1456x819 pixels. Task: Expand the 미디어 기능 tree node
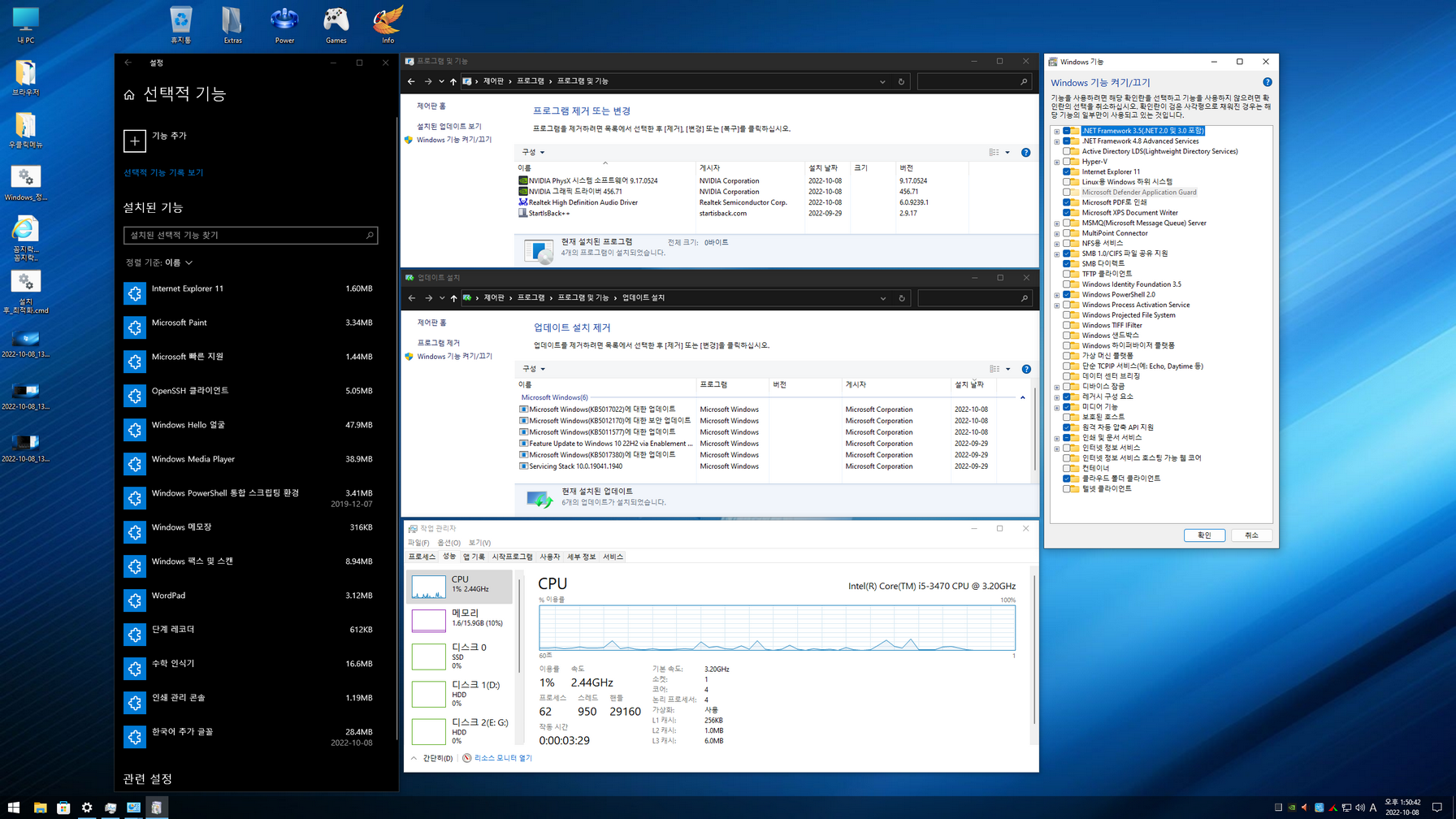[x=1057, y=407]
